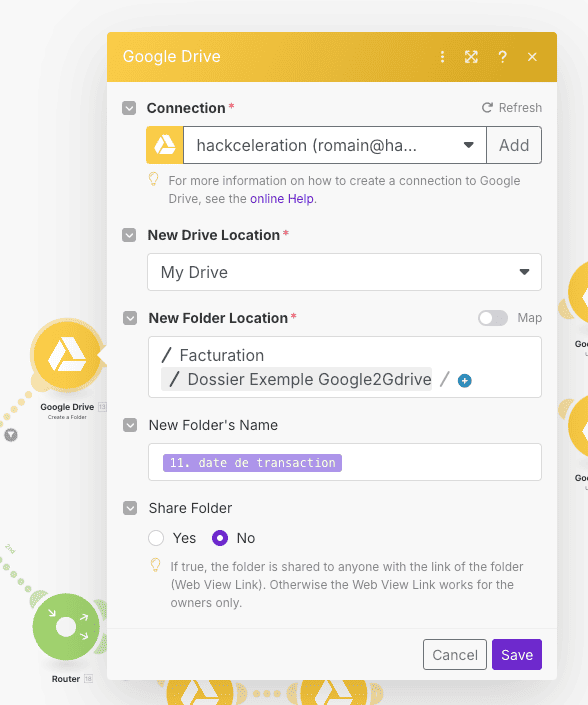Click the lightbulb hint under Connection
Screen dimensions: 588x705
point(154,179)
